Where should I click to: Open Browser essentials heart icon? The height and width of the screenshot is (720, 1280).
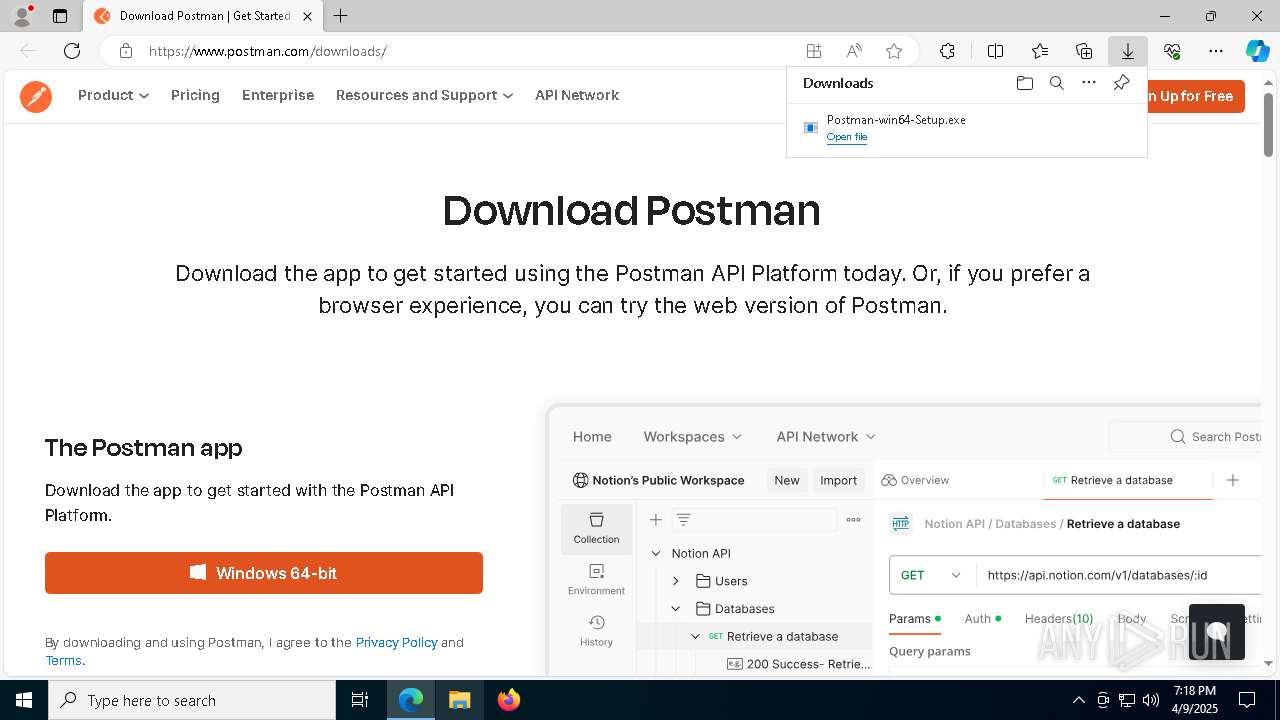point(1172,51)
